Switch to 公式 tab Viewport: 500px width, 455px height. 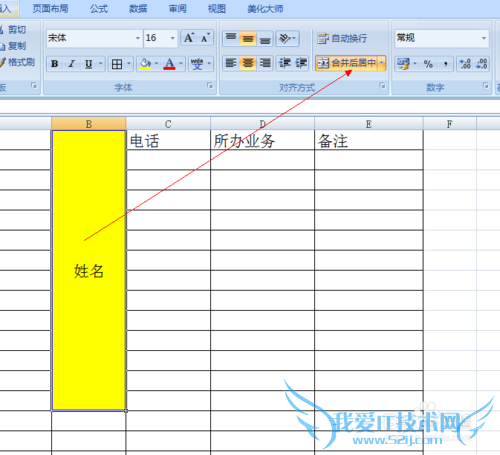[99, 8]
